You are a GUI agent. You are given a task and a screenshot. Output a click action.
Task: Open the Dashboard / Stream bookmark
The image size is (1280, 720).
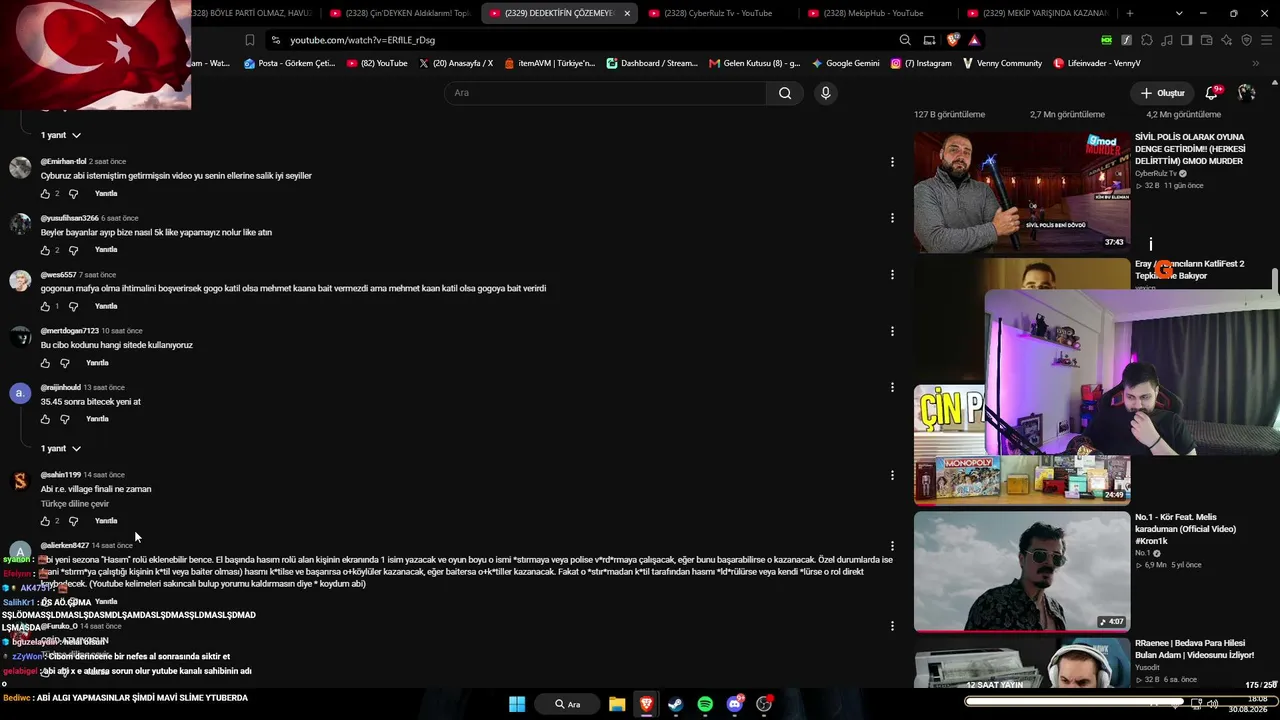[x=653, y=63]
